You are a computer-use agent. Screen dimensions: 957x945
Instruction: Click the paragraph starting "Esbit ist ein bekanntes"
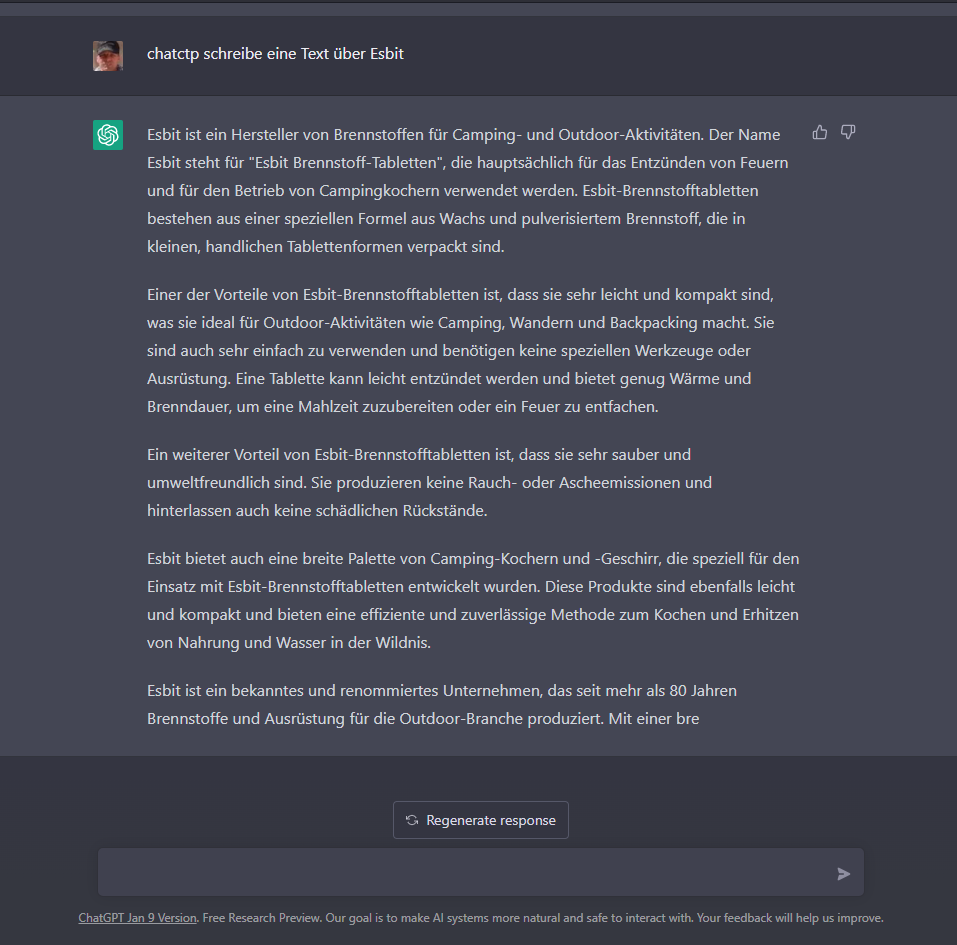click(x=442, y=704)
